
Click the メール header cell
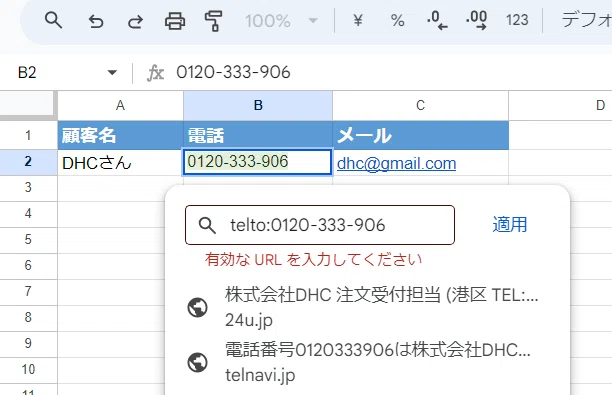[420, 135]
